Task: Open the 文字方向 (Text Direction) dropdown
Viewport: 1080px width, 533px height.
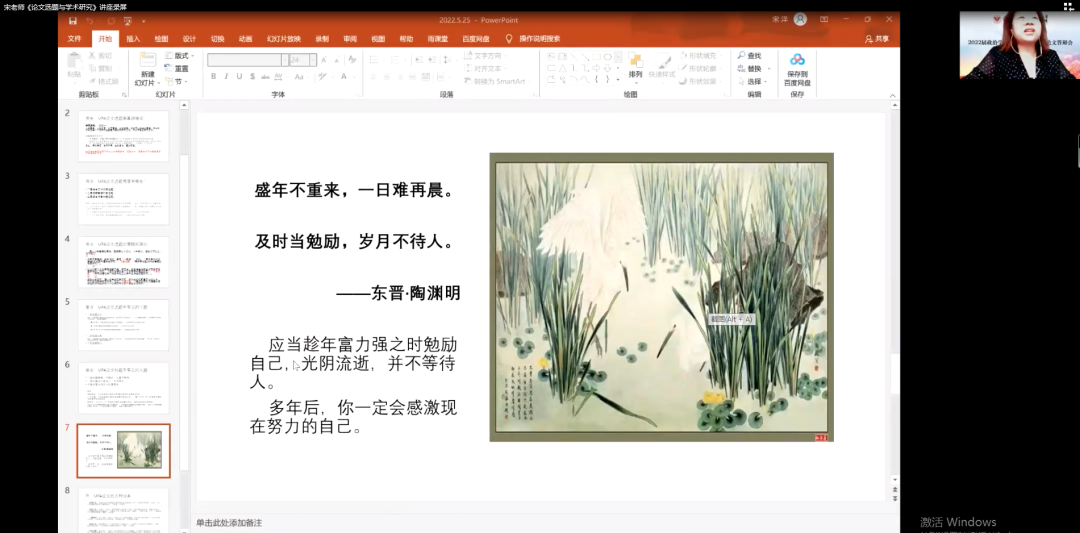Action: [x=485, y=56]
